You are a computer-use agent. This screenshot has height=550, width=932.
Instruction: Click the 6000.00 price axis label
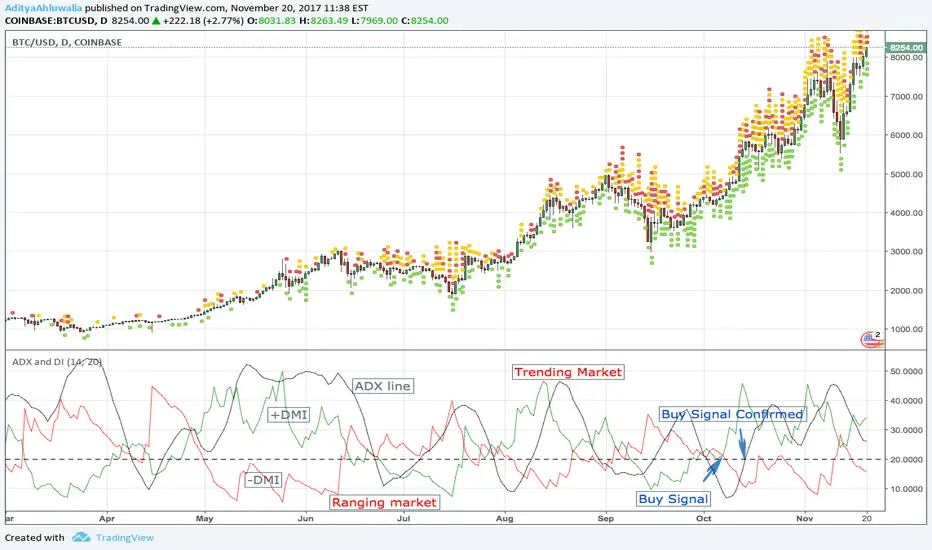[906, 135]
